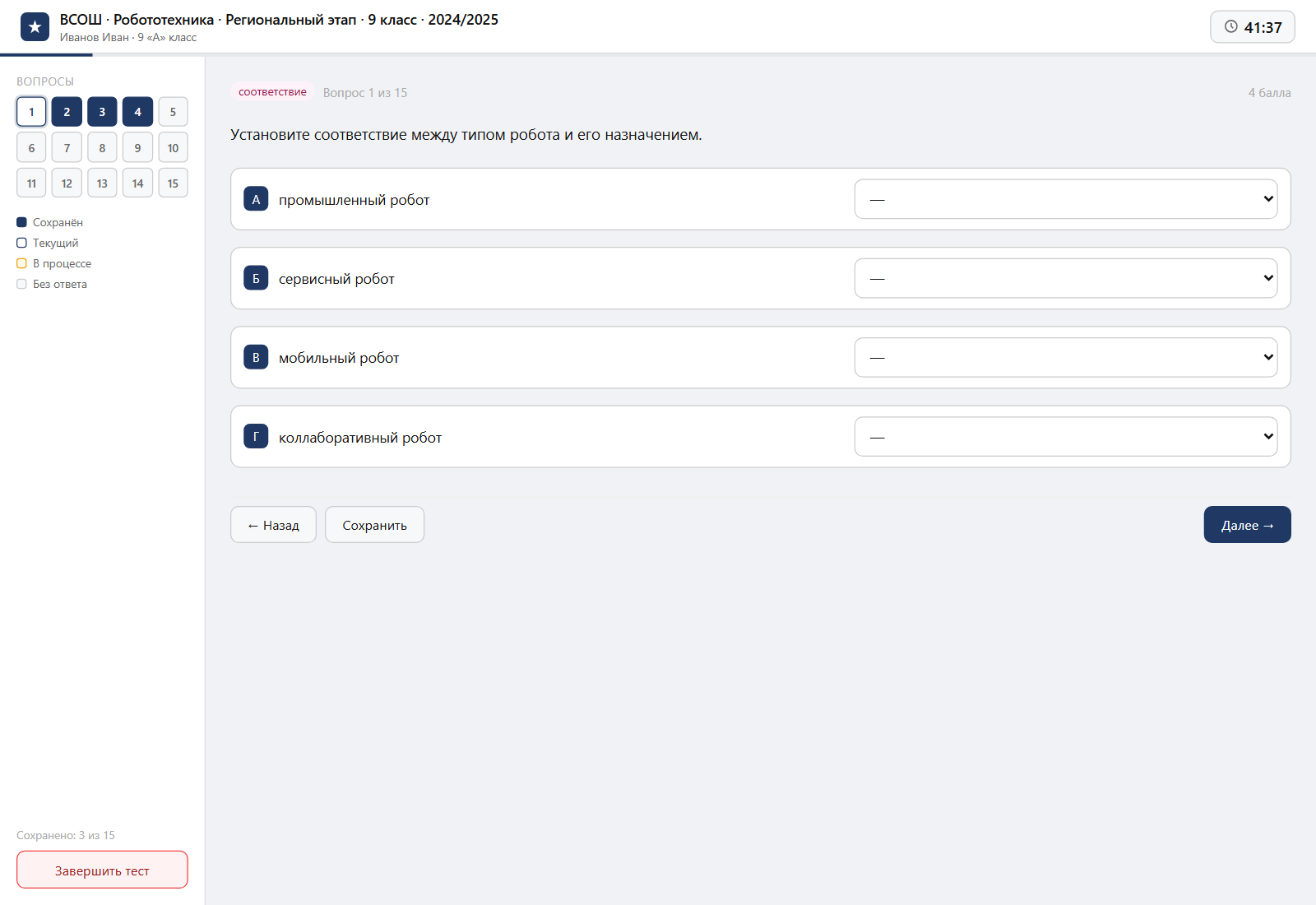Click the clock timer showing 41:37
Image resolution: width=1316 pixels, height=905 pixels.
click(1252, 27)
